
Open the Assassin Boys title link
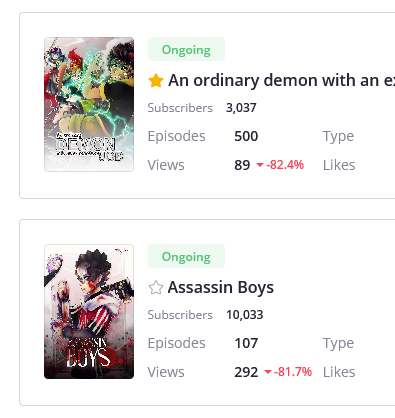(x=221, y=287)
